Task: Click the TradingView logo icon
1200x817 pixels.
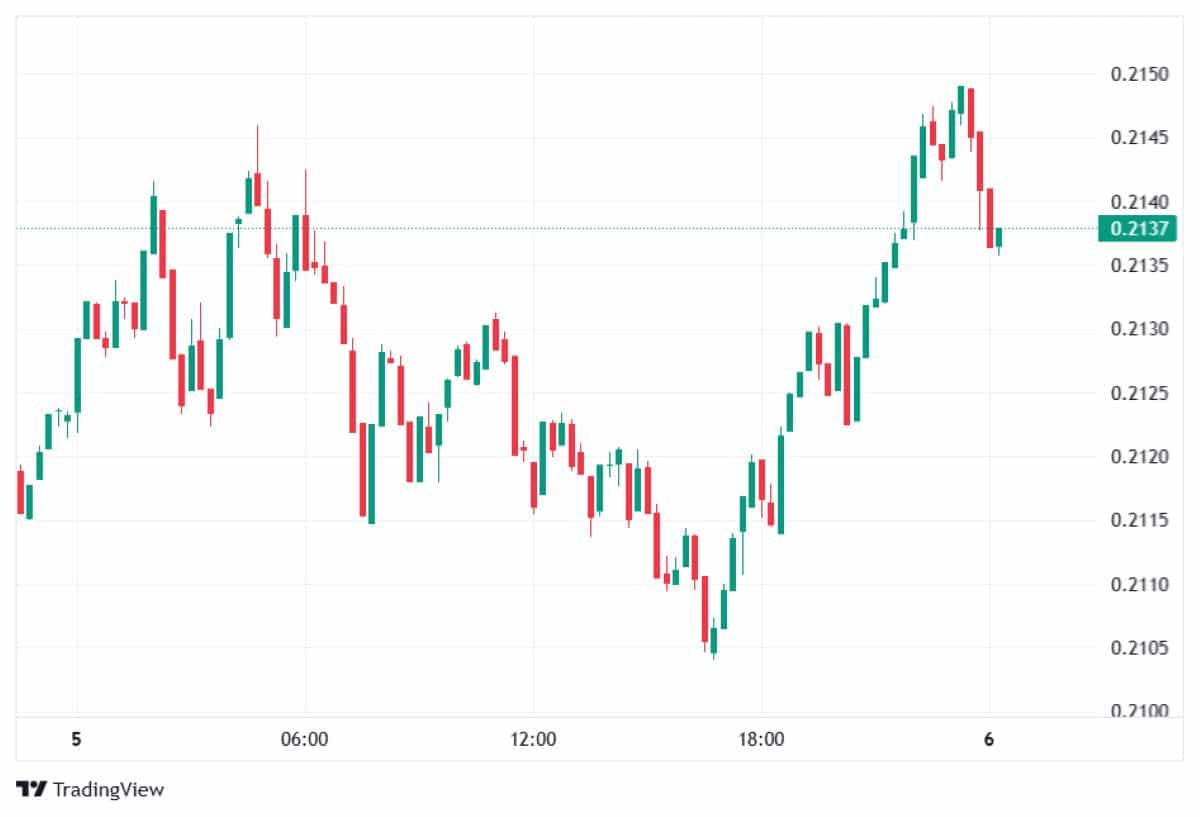Action: 30,789
